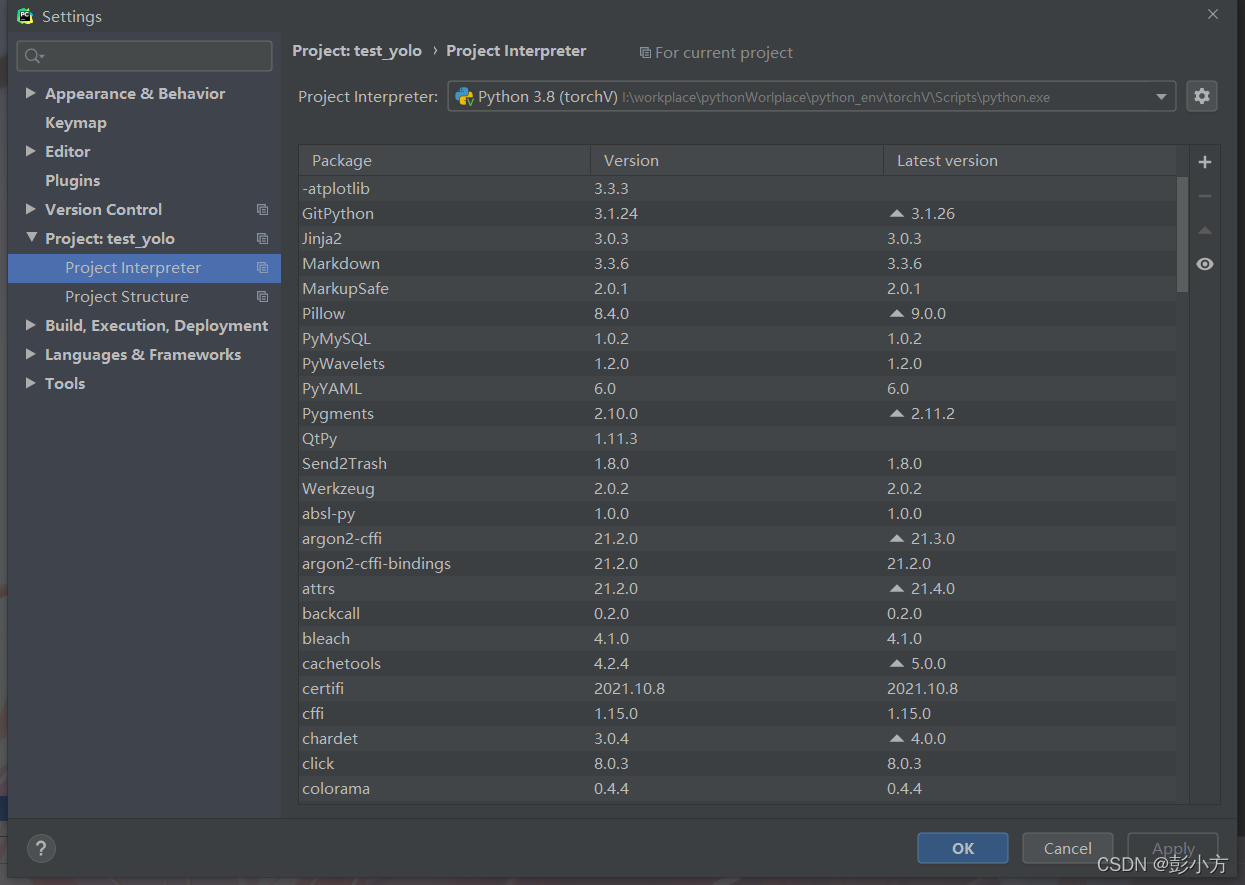This screenshot has height=885, width=1245.
Task: Click copy icon beside Version Control
Action: click(x=262, y=210)
